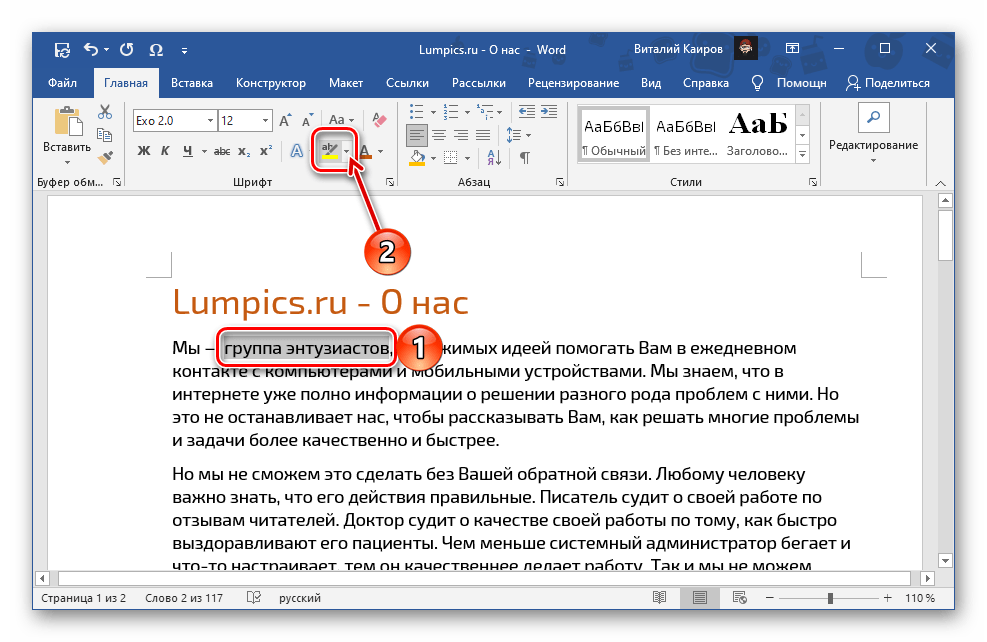
Task: Clear all formatting with the eraser icon
Action: coord(379,120)
